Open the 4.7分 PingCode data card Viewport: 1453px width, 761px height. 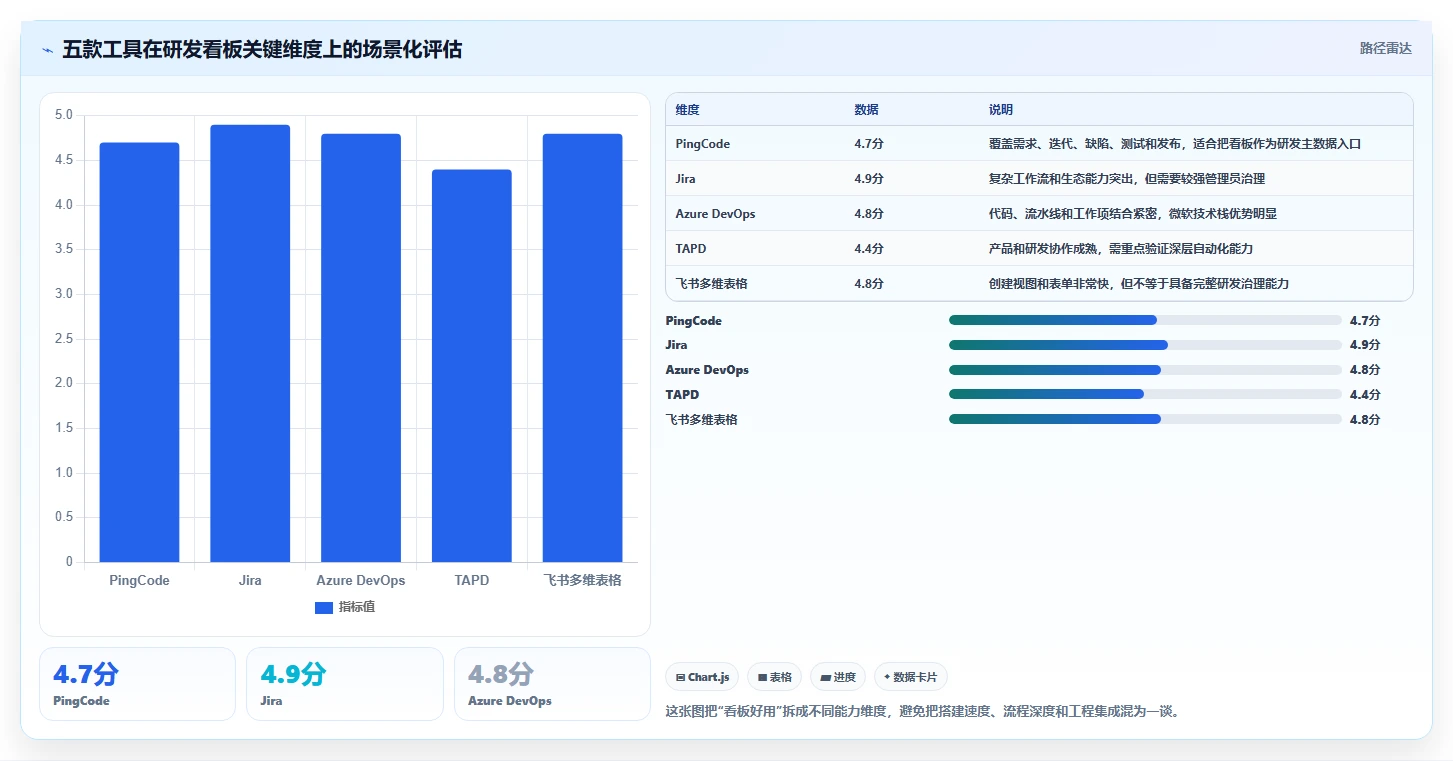(137, 684)
